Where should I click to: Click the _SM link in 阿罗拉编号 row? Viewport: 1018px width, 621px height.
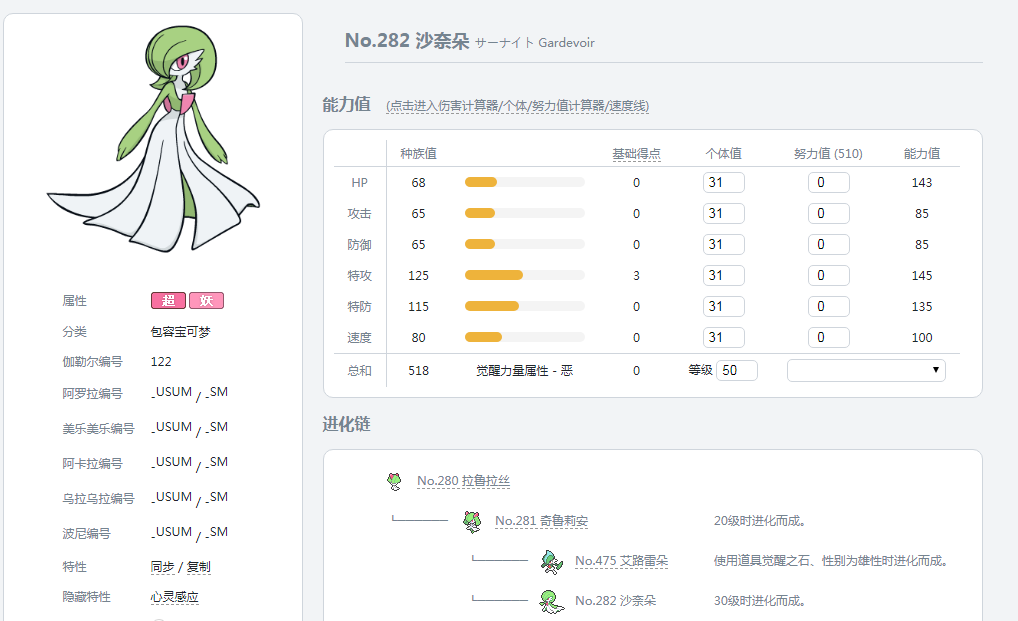[217, 392]
